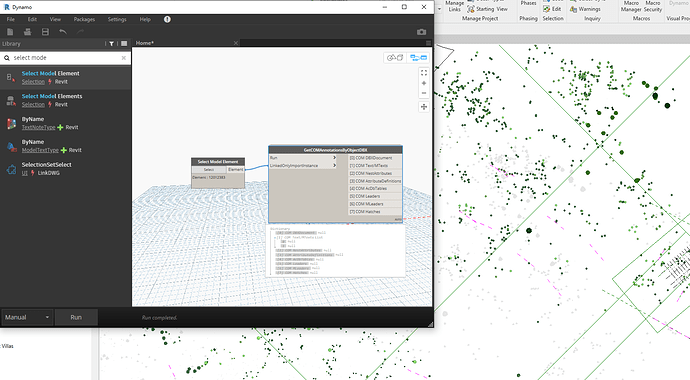The image size is (690, 380).
Task: Toggle the graph/background preview view button
Action: (418, 58)
